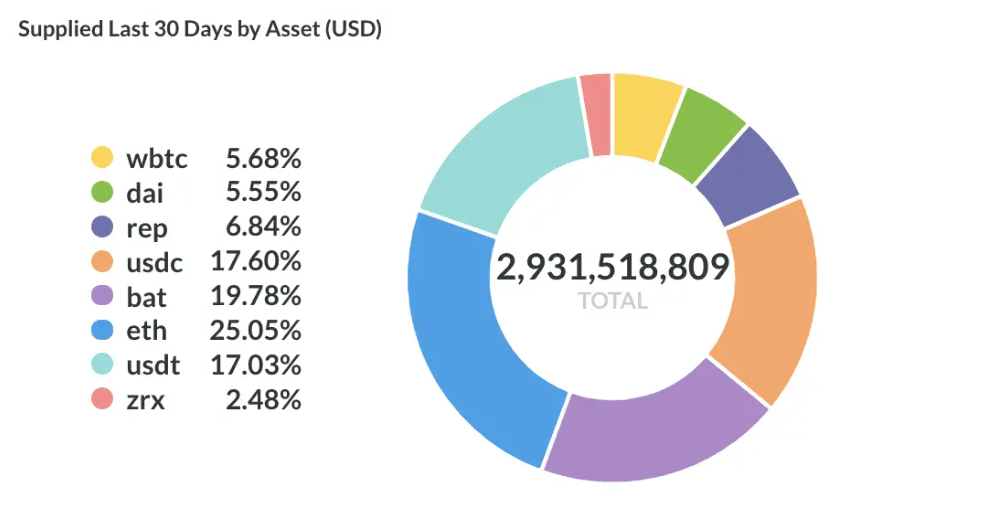Select the blue eth legend dot

tap(102, 331)
